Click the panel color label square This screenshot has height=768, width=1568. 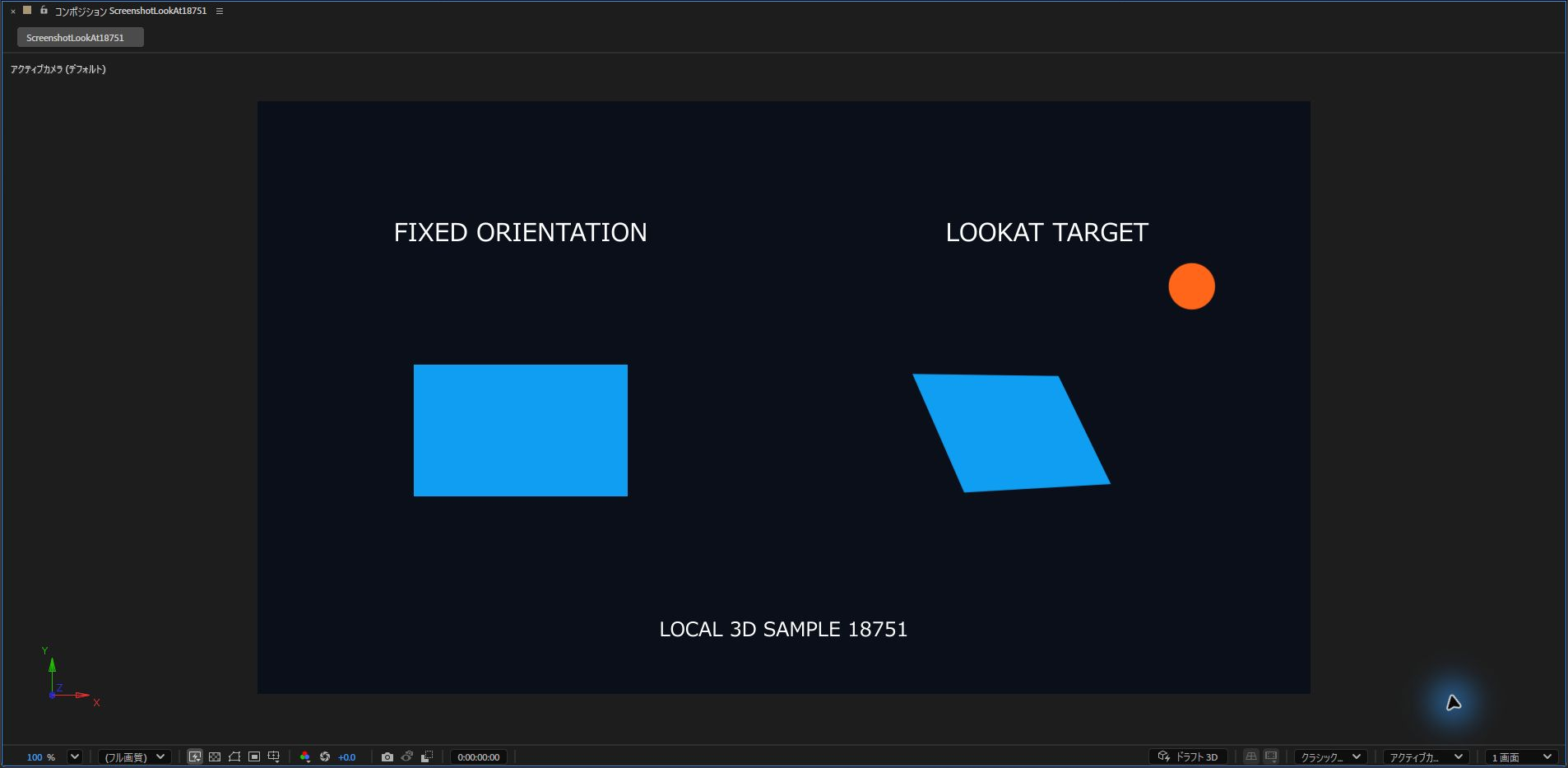click(x=27, y=10)
